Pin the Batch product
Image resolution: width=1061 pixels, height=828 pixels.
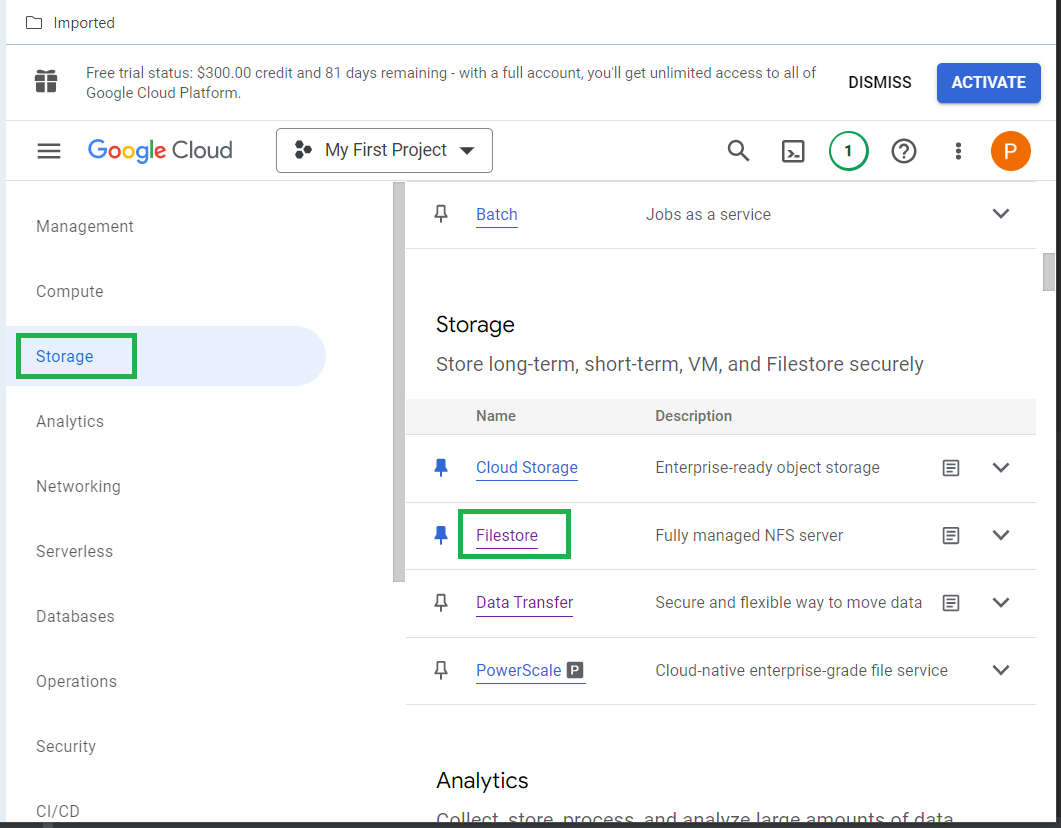coord(441,214)
